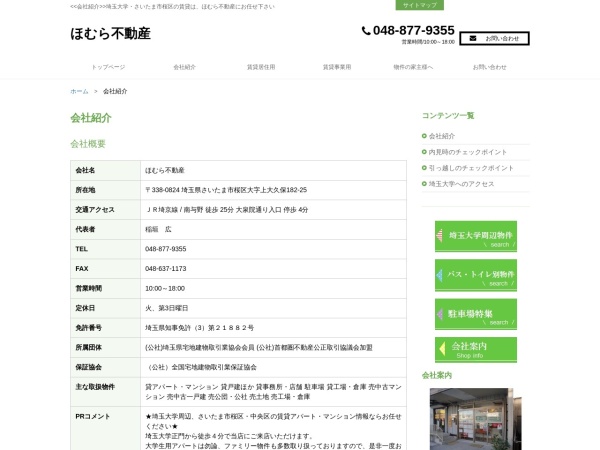Screen dimensions: 600x450
Task: Click the 免許番号 value cell
Action: tap(273, 328)
